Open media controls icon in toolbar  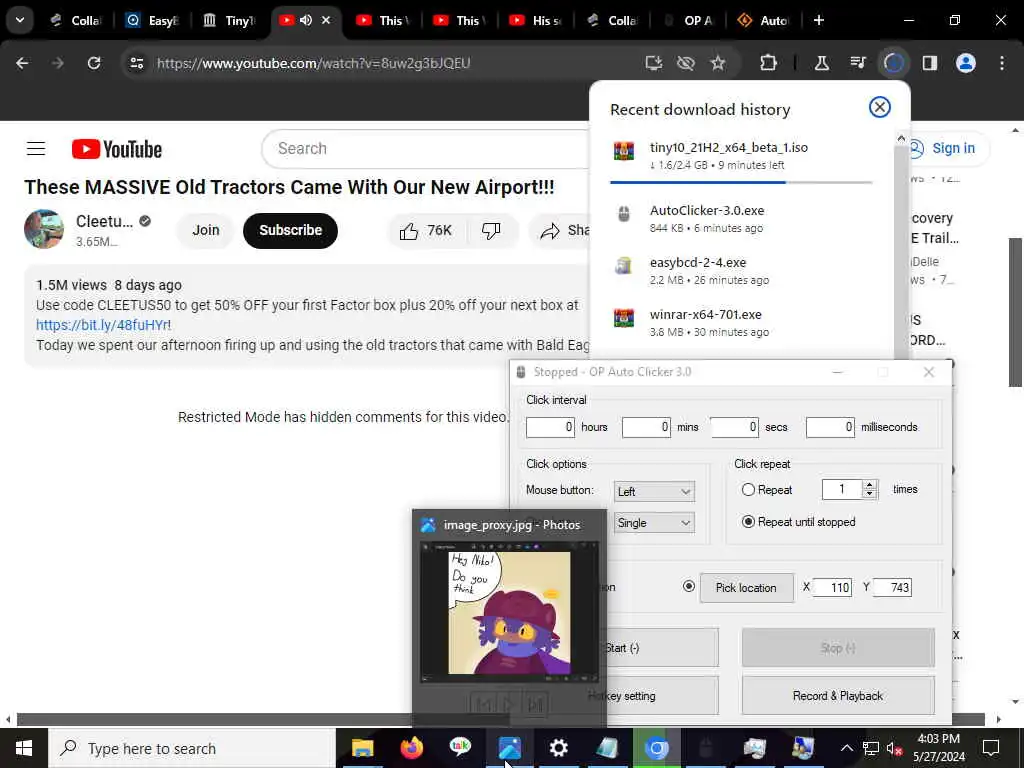(857, 63)
